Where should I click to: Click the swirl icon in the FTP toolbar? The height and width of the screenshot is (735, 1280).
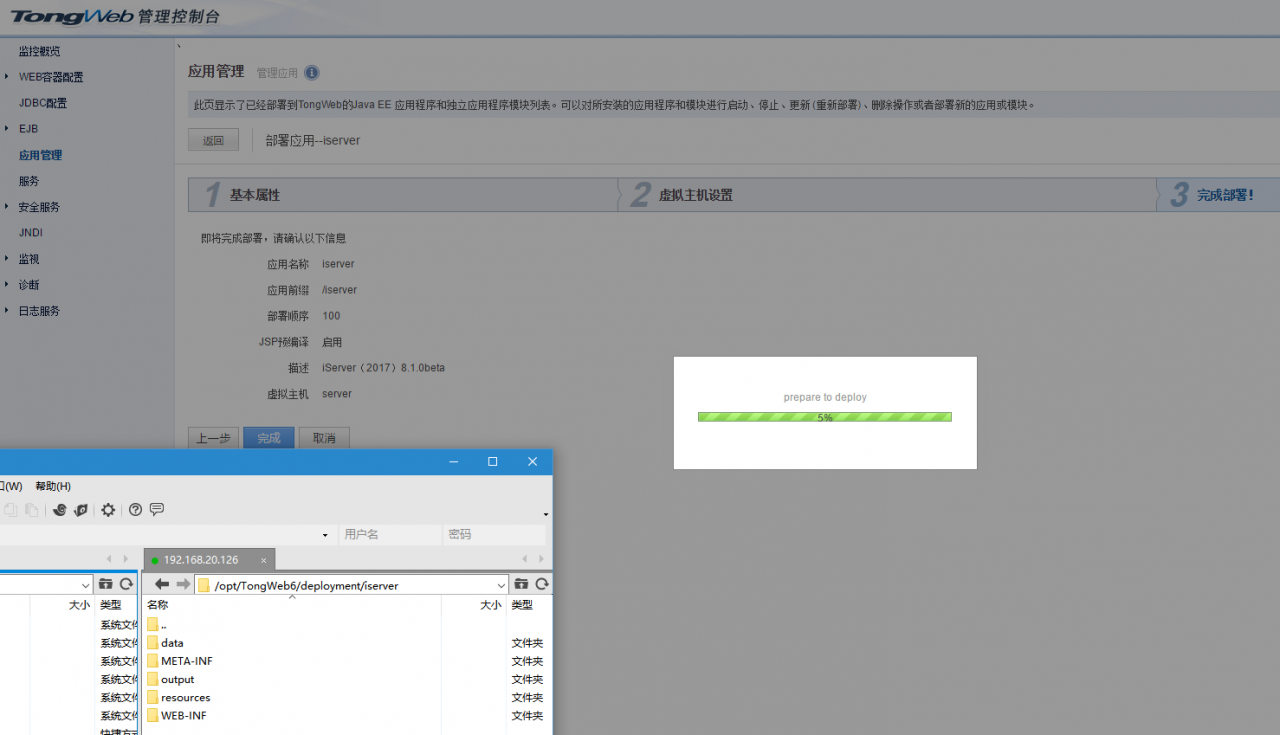click(60, 510)
